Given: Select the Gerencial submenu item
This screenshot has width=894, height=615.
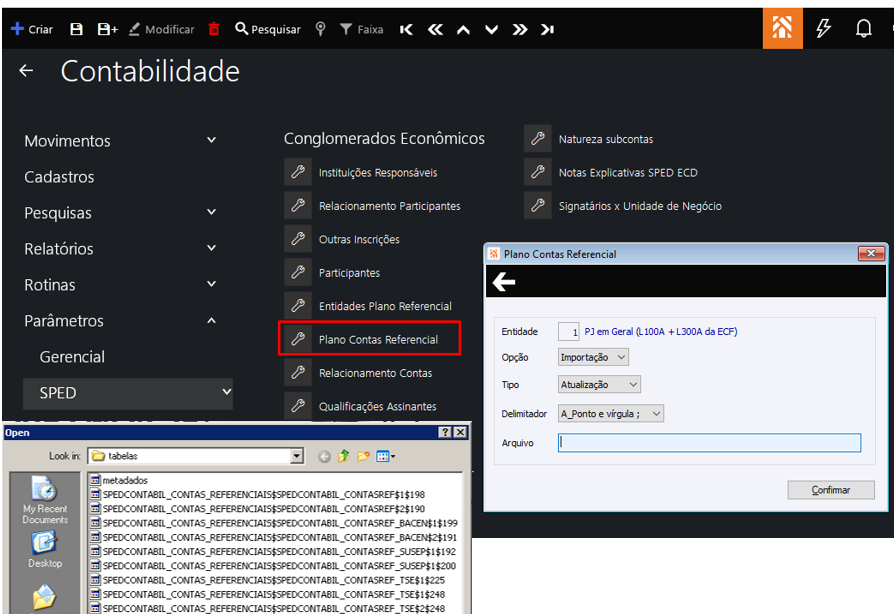Looking at the screenshot, I should [72, 357].
